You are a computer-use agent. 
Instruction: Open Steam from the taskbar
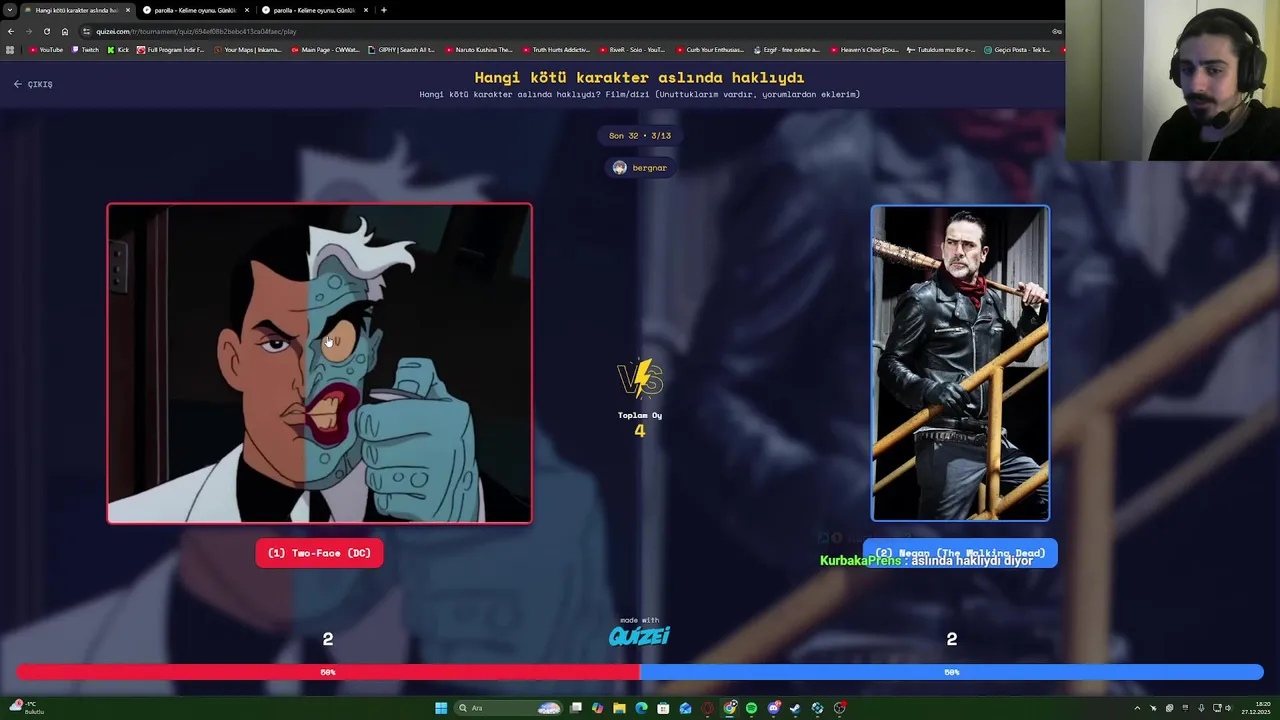click(x=795, y=708)
